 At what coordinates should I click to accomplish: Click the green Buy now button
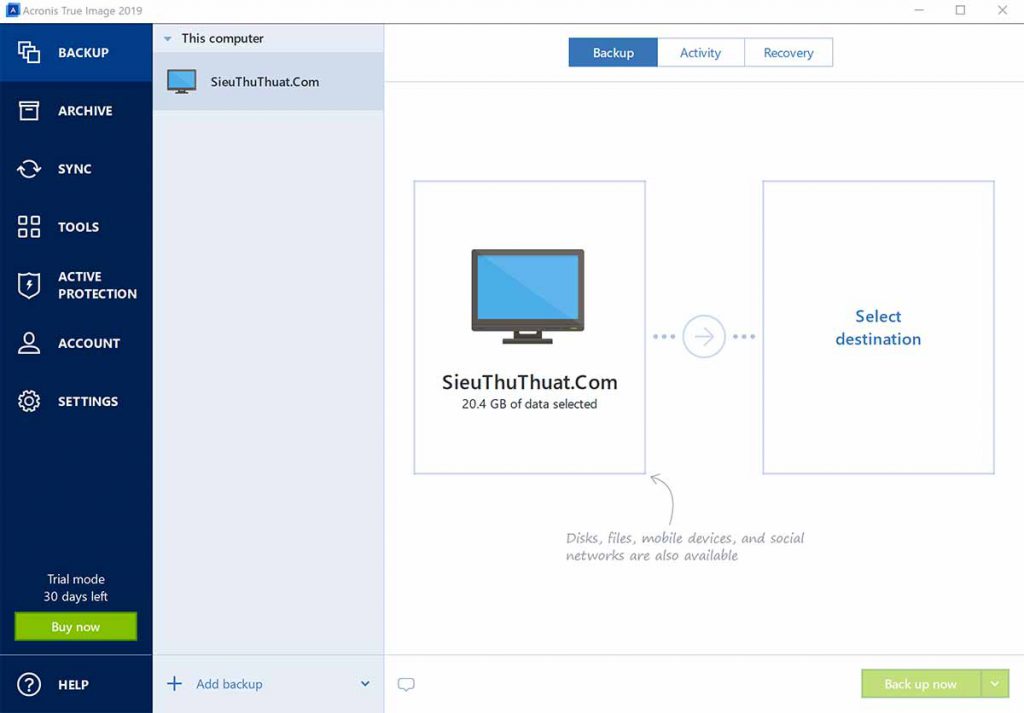76,627
